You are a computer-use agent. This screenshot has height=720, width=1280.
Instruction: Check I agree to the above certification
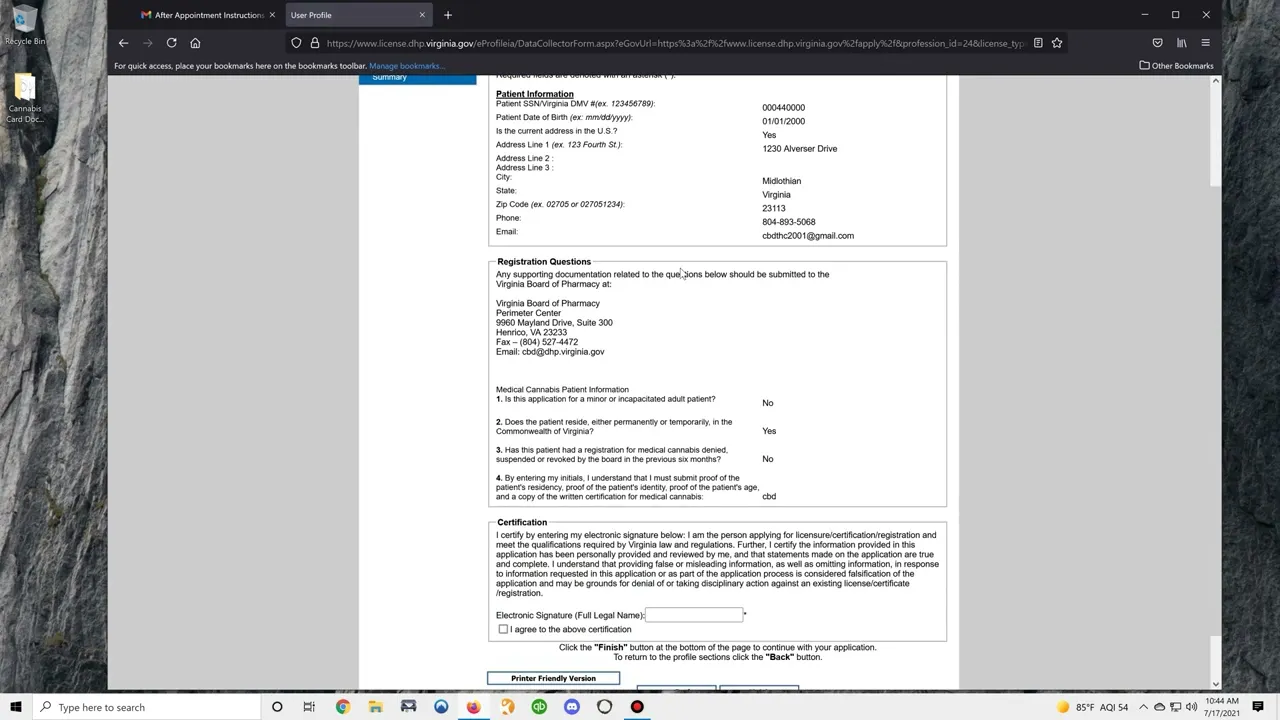[503, 629]
